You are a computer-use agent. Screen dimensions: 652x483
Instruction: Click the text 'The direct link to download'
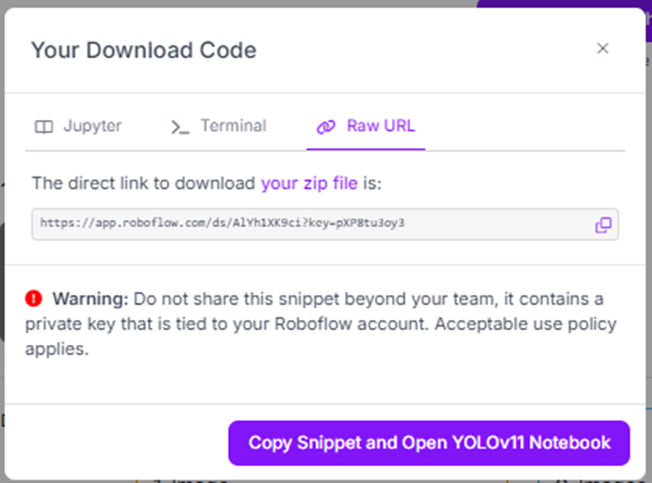tap(144, 183)
